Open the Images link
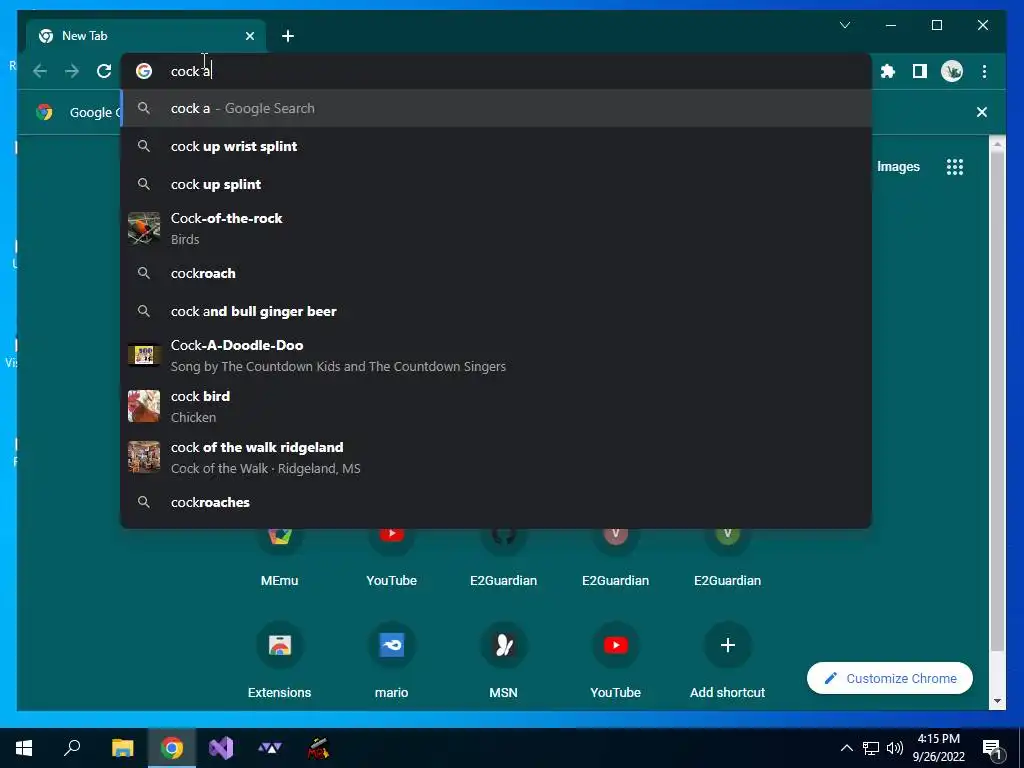The image size is (1024, 768). [x=898, y=167]
